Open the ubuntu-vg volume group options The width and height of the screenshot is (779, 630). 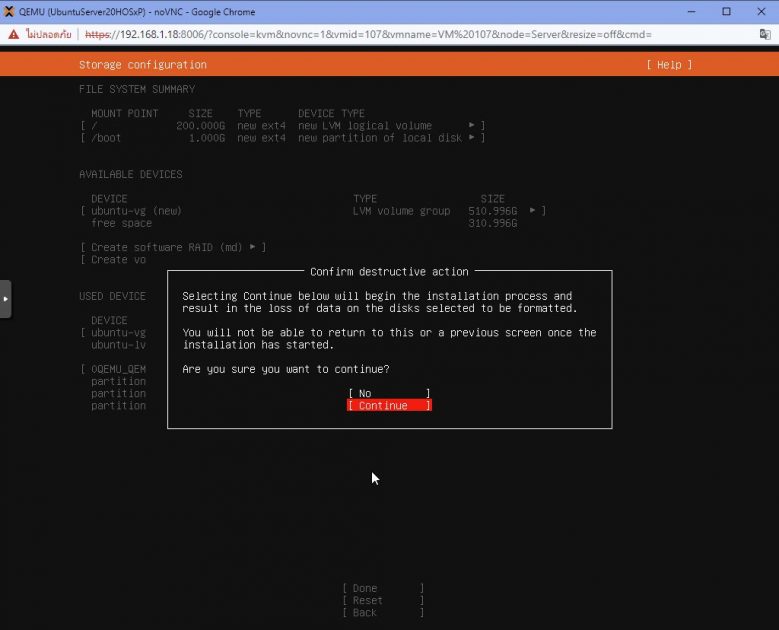point(313,211)
